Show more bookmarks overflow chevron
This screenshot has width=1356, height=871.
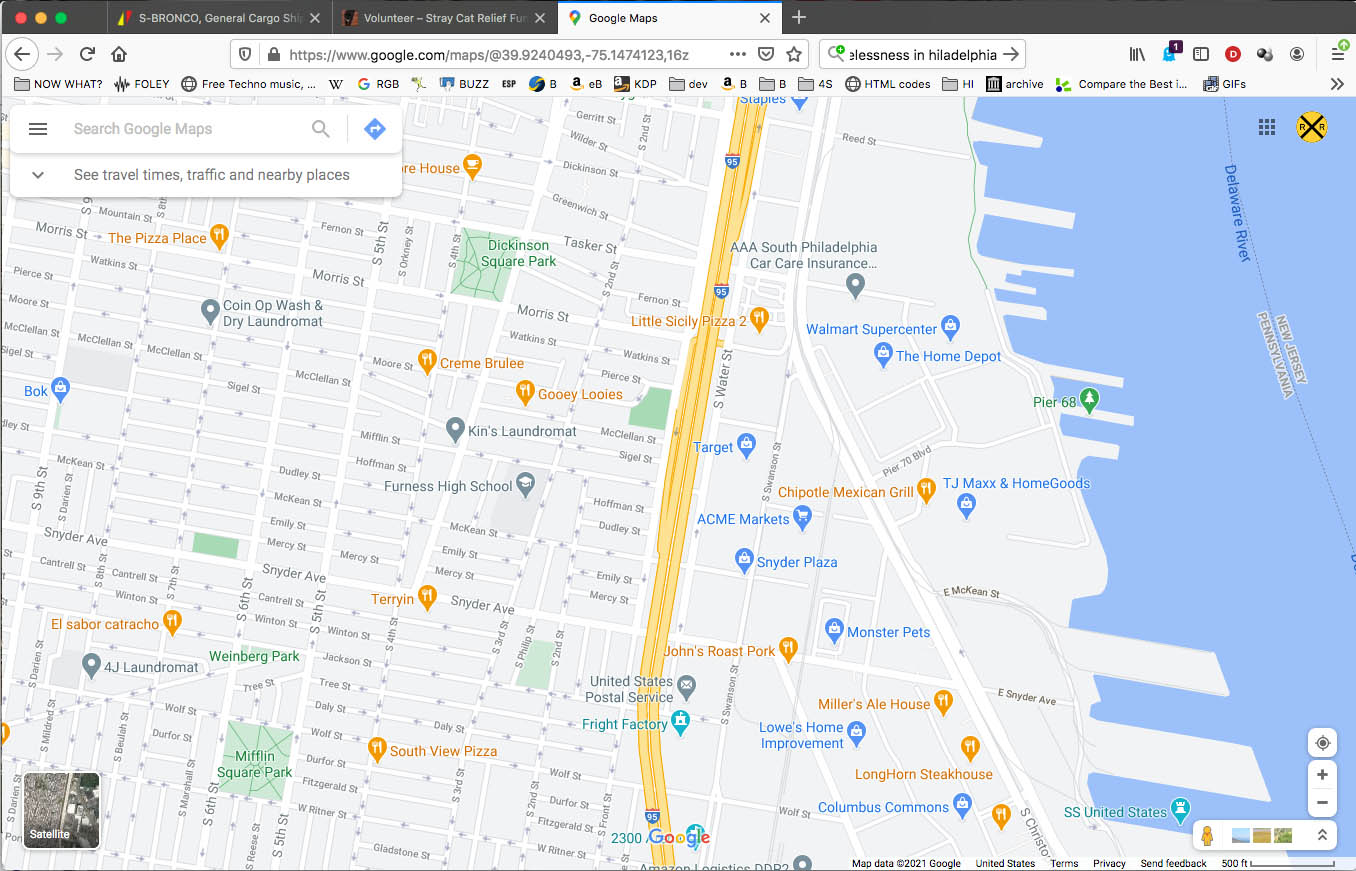(1337, 84)
